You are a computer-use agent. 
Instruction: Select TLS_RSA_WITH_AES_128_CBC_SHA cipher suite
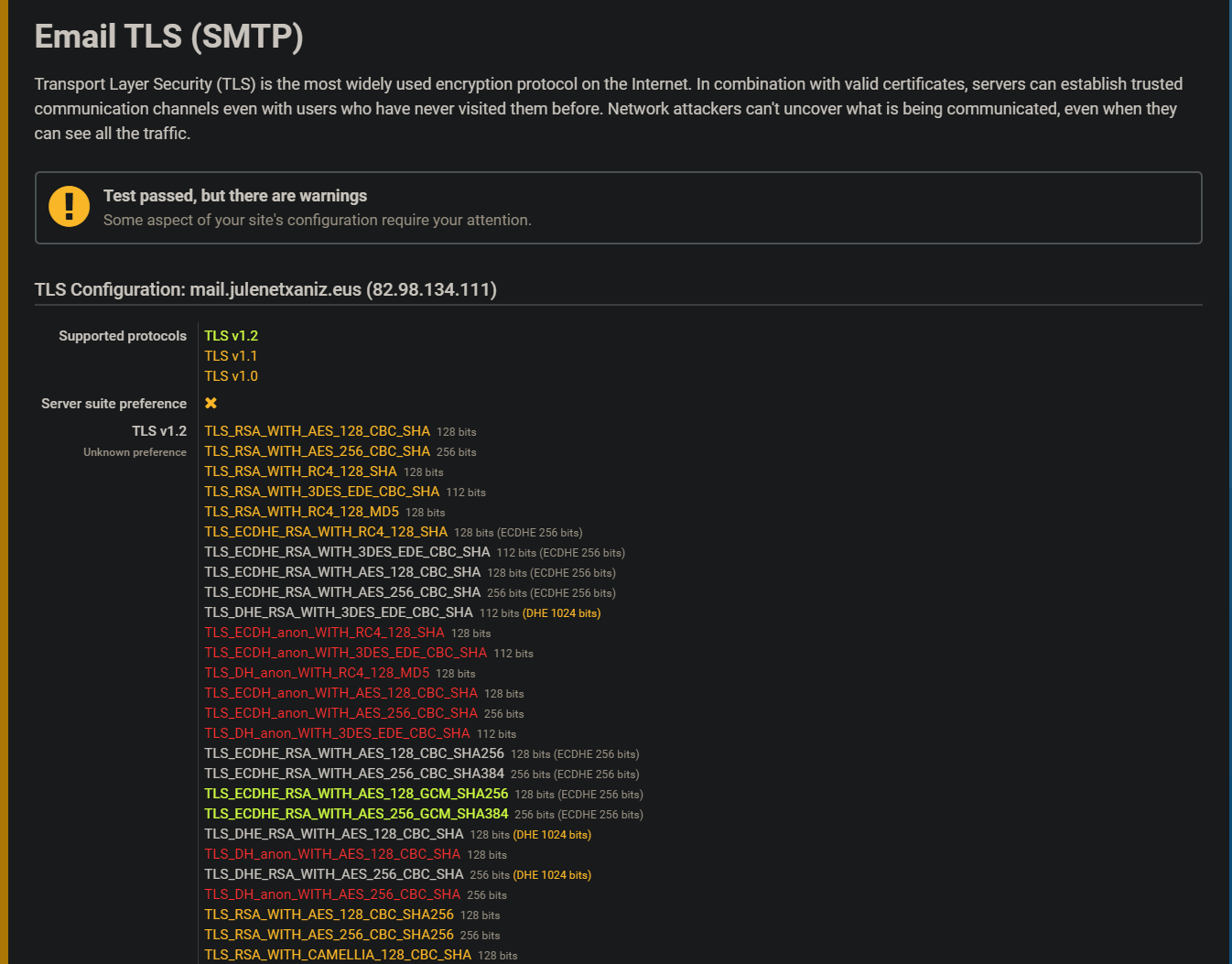318,430
